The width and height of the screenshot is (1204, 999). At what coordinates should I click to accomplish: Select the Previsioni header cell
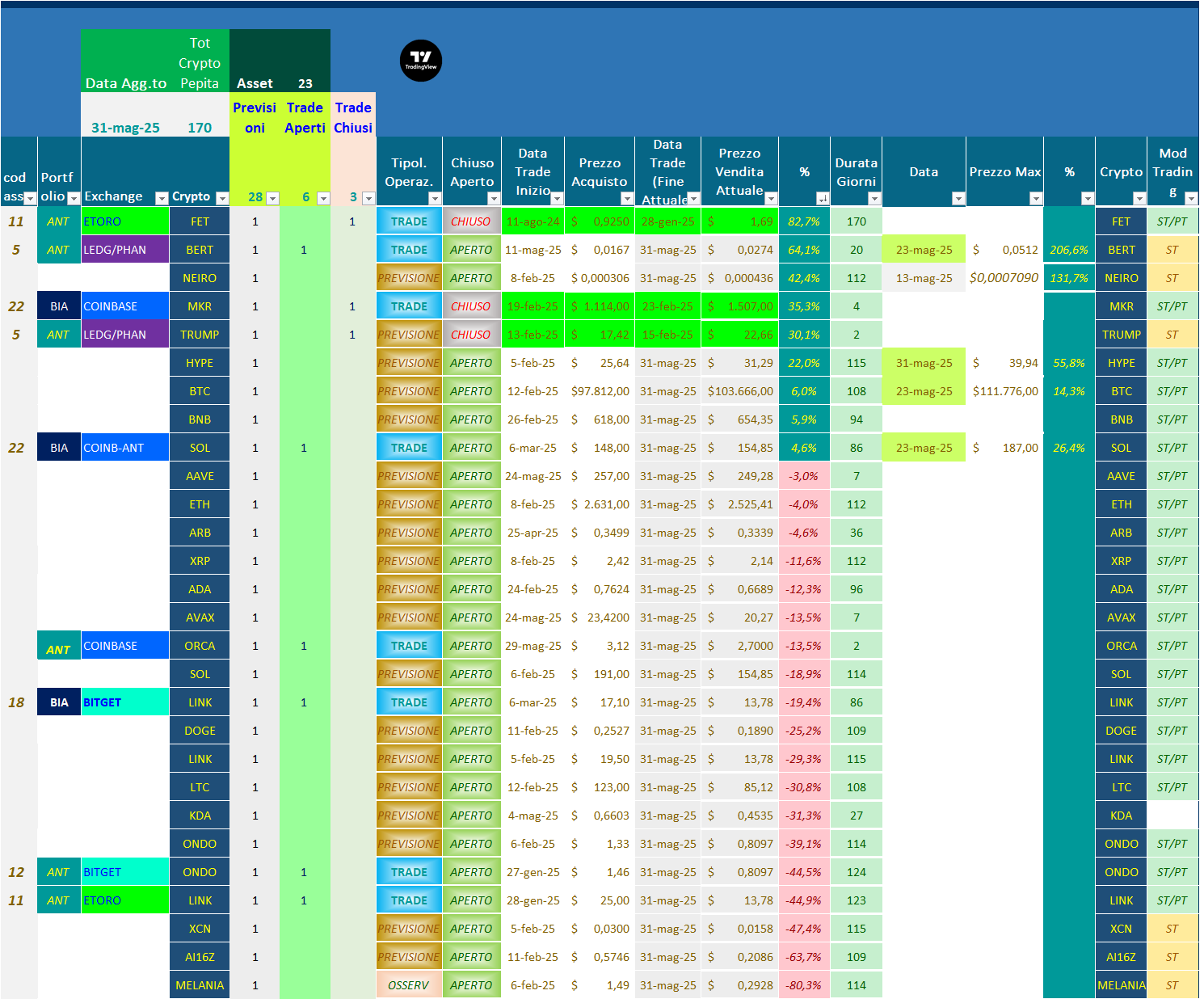tap(255, 118)
